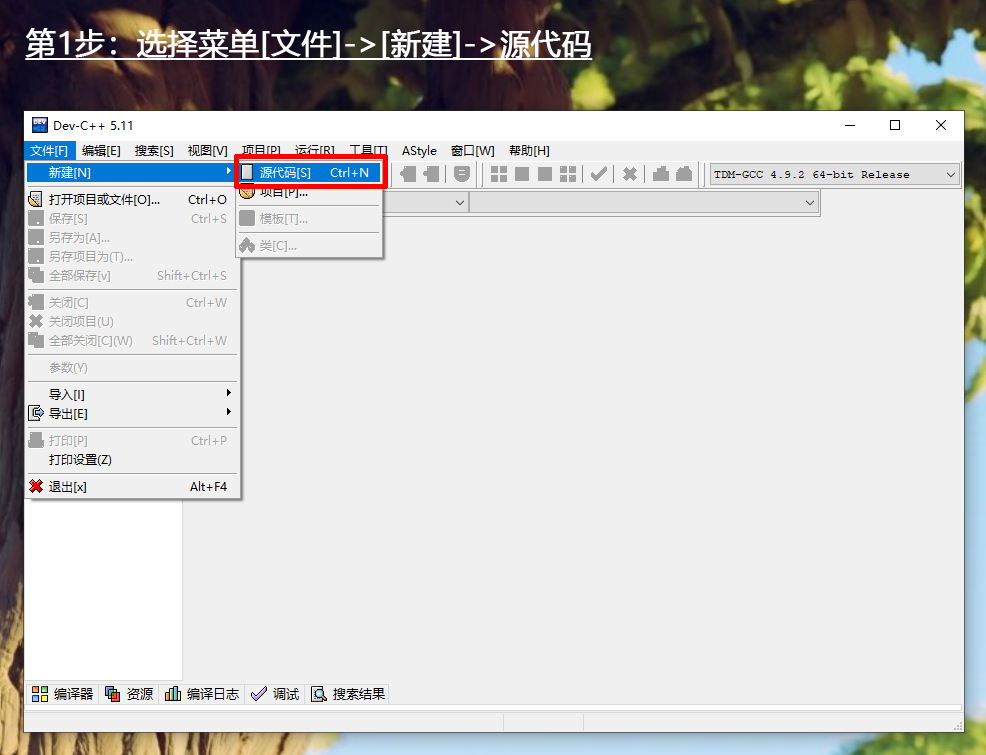The image size is (986, 755).
Task: Click the export icon beside 导出[E]
Action: 36,414
